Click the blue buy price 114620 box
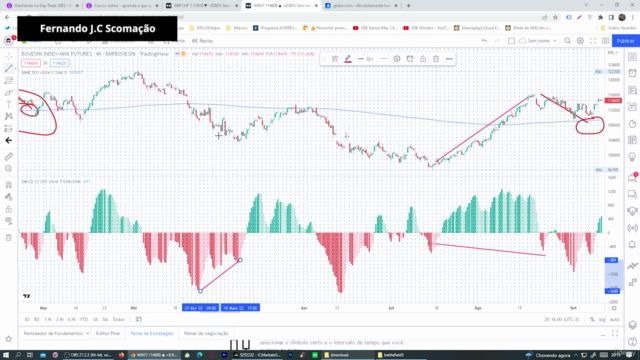The height and width of the screenshot is (360, 640). click(60, 63)
